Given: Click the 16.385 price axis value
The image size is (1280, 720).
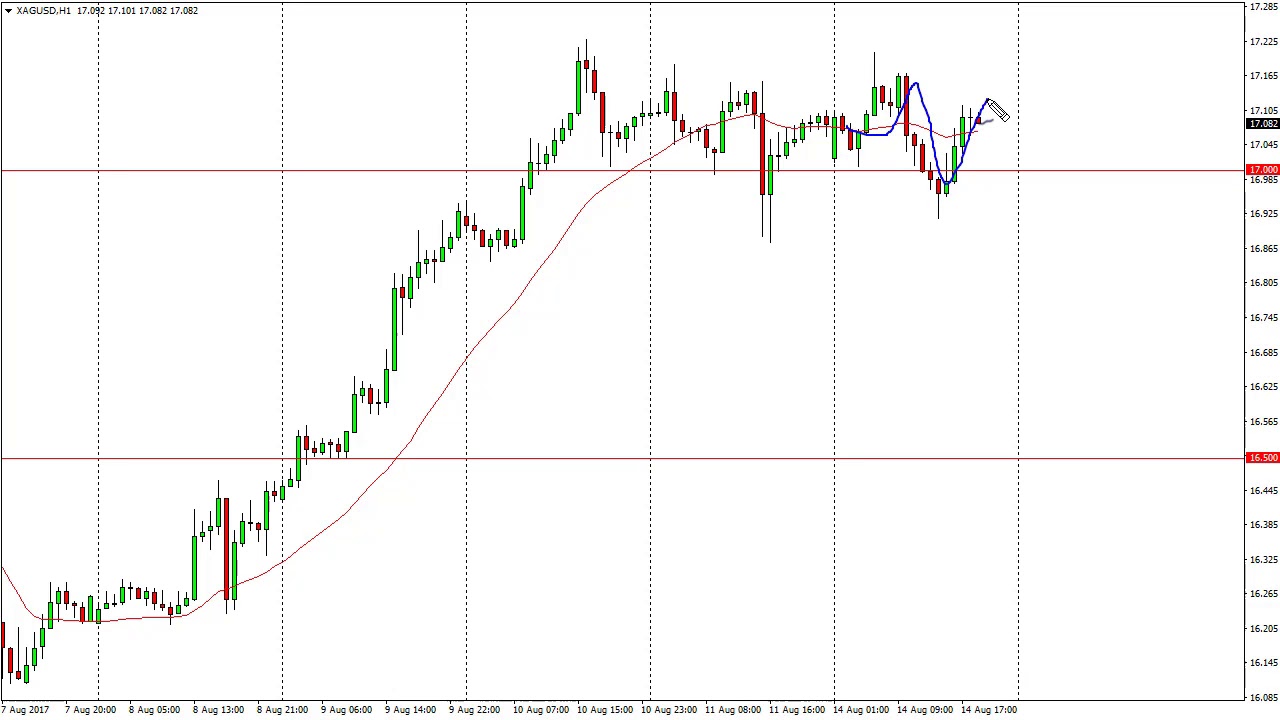Looking at the screenshot, I should (1263, 525).
